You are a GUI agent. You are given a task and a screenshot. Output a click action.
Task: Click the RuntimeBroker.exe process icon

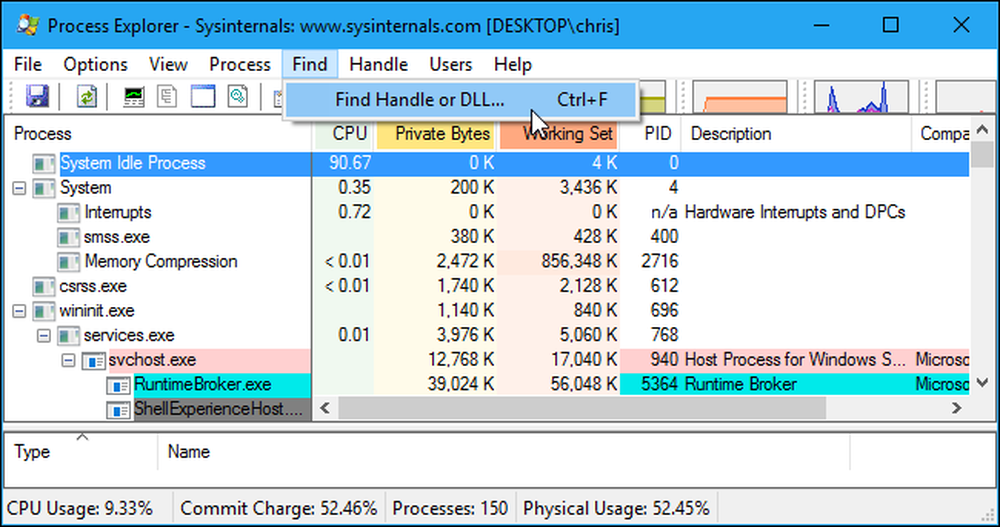click(118, 385)
